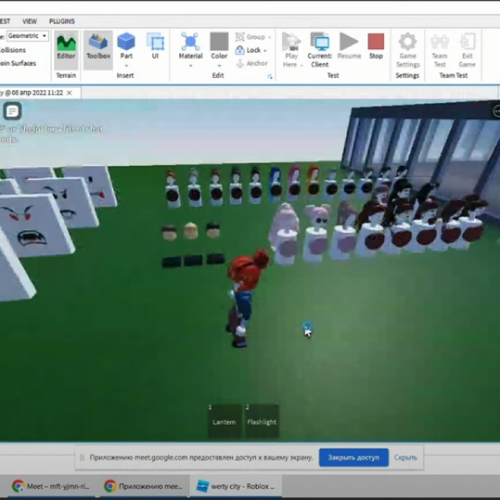Open the Group dropdown arrow
500x500 pixels.
click(269, 37)
